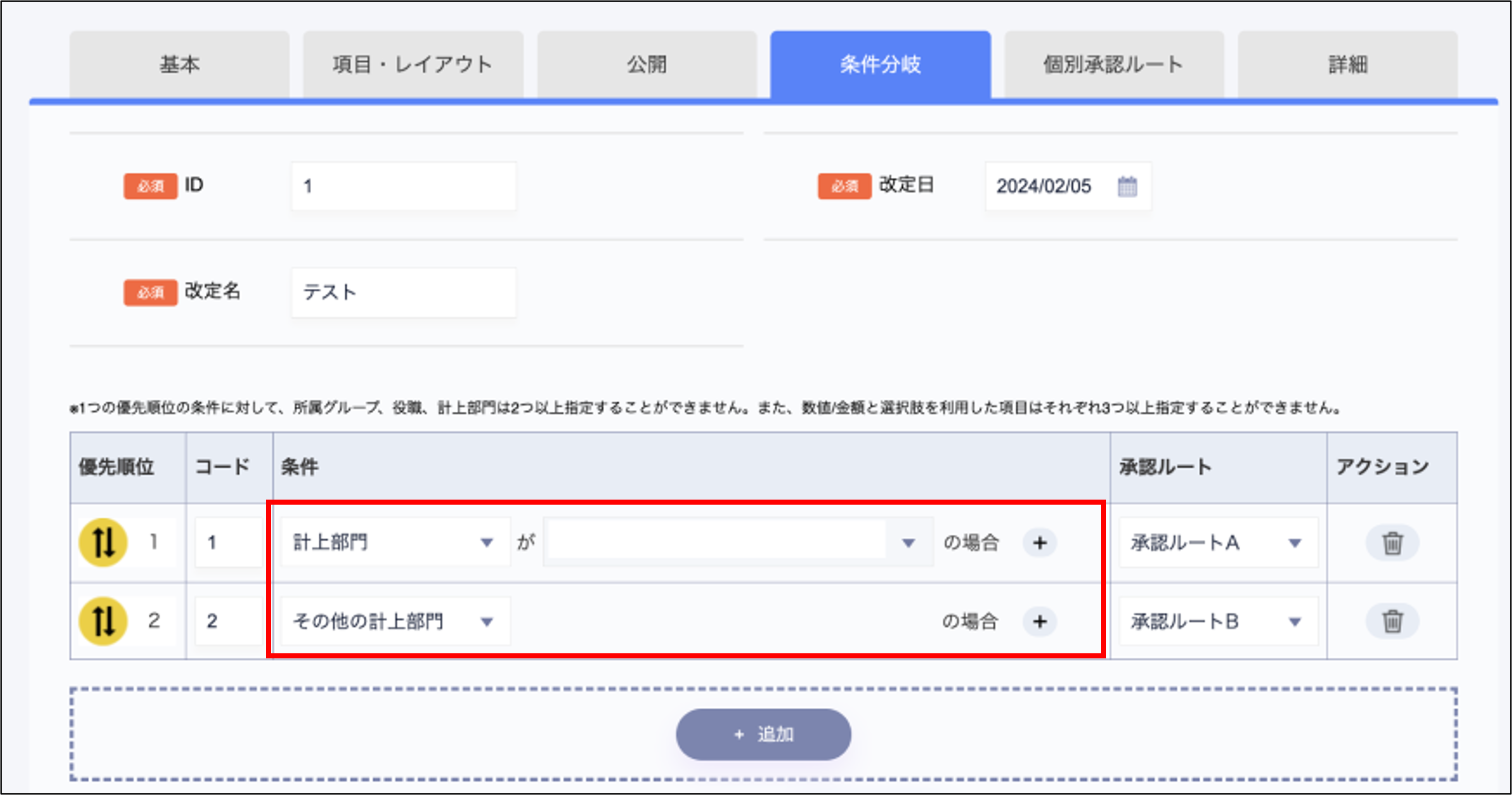Image resolution: width=1512 pixels, height=795 pixels.
Task: Click the 改定名 field containing テスト
Action: pos(402,291)
